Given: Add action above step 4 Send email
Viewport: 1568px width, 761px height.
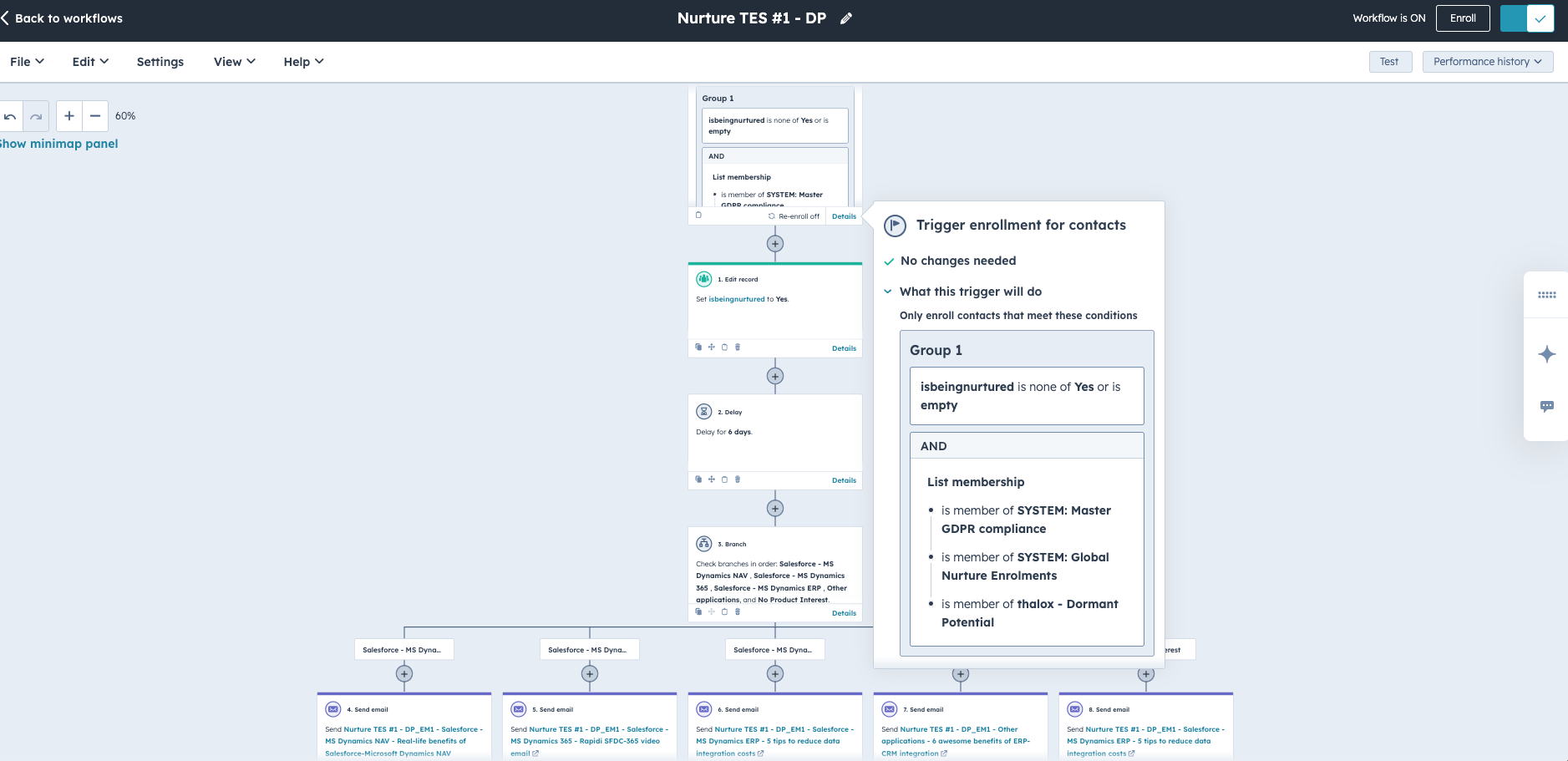Looking at the screenshot, I should coord(404,673).
